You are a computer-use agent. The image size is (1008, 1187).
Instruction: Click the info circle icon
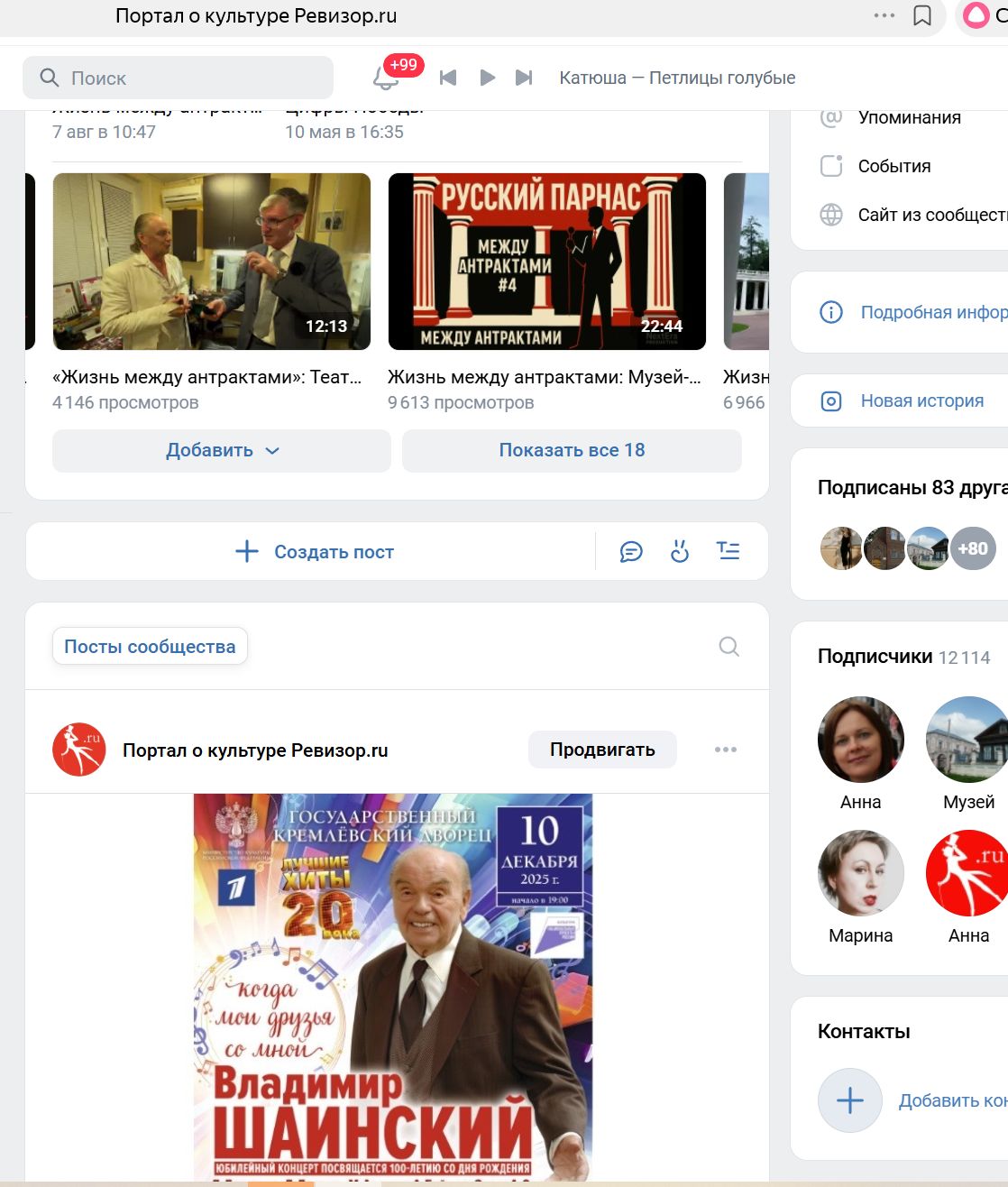click(x=831, y=312)
